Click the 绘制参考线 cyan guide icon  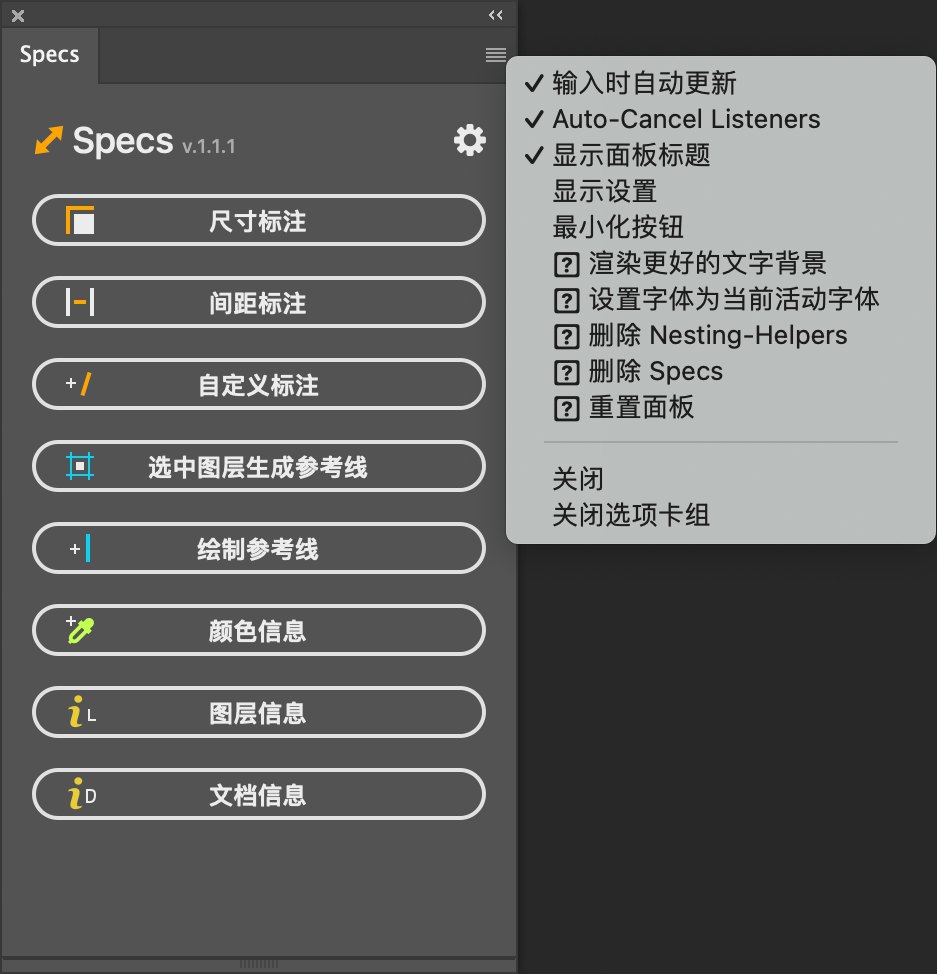[80, 548]
